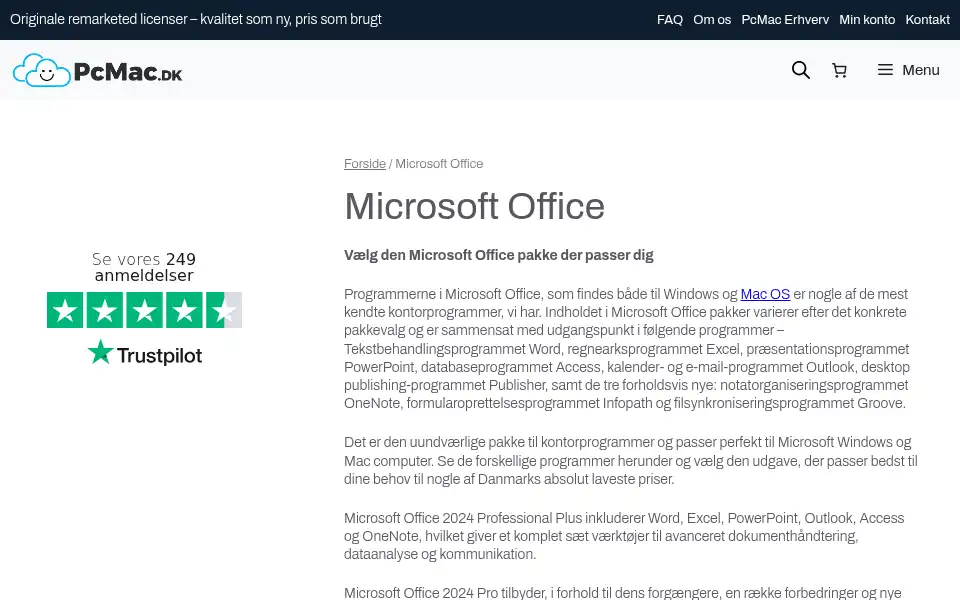Click 'Se vores 249 anmeldelser' text

point(144,268)
